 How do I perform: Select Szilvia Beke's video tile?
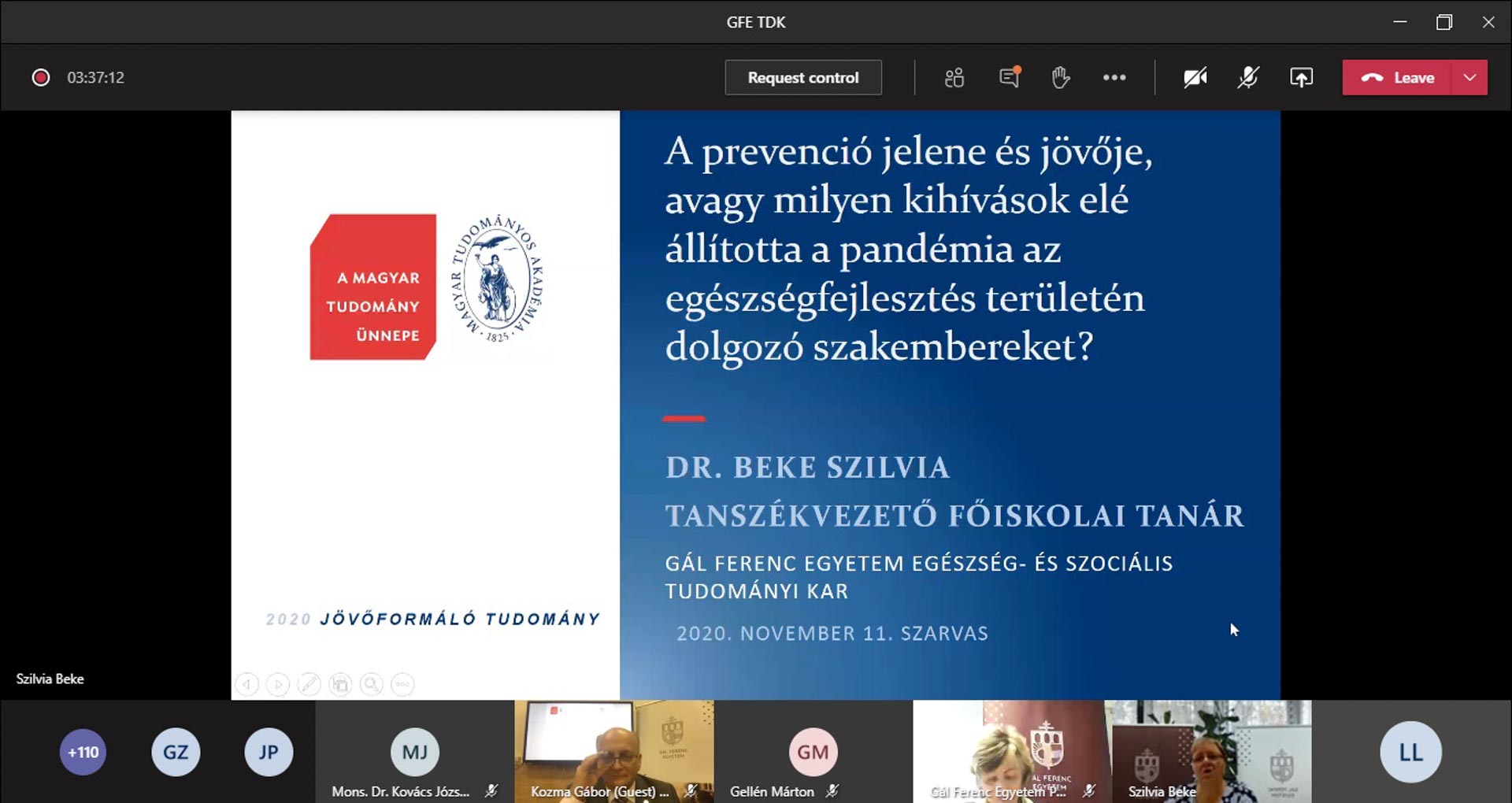tap(1207, 751)
